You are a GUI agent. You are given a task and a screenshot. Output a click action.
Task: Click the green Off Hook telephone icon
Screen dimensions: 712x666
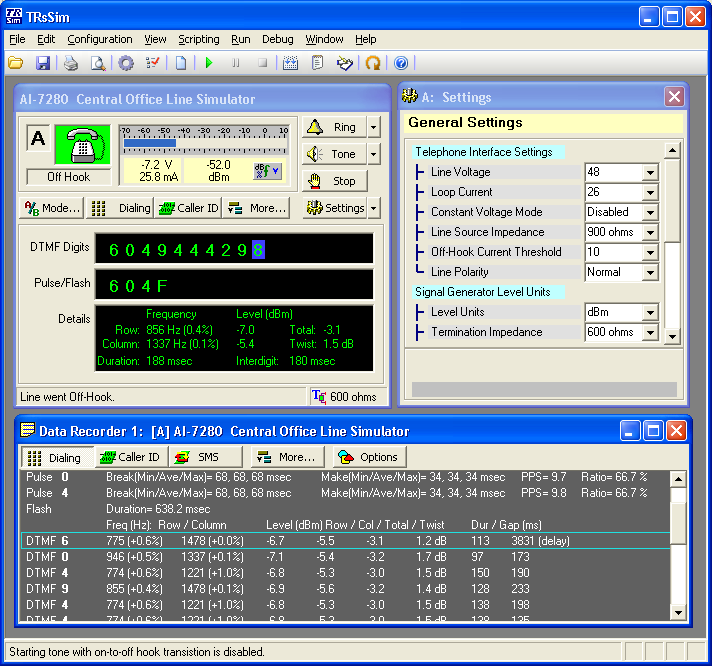click(x=83, y=144)
